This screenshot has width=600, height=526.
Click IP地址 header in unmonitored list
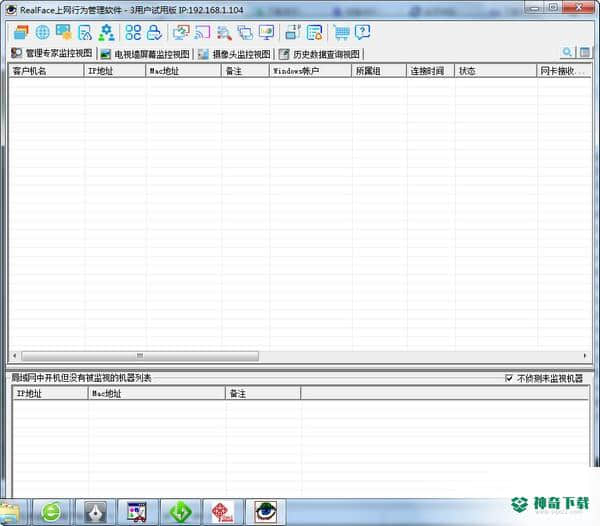point(50,393)
